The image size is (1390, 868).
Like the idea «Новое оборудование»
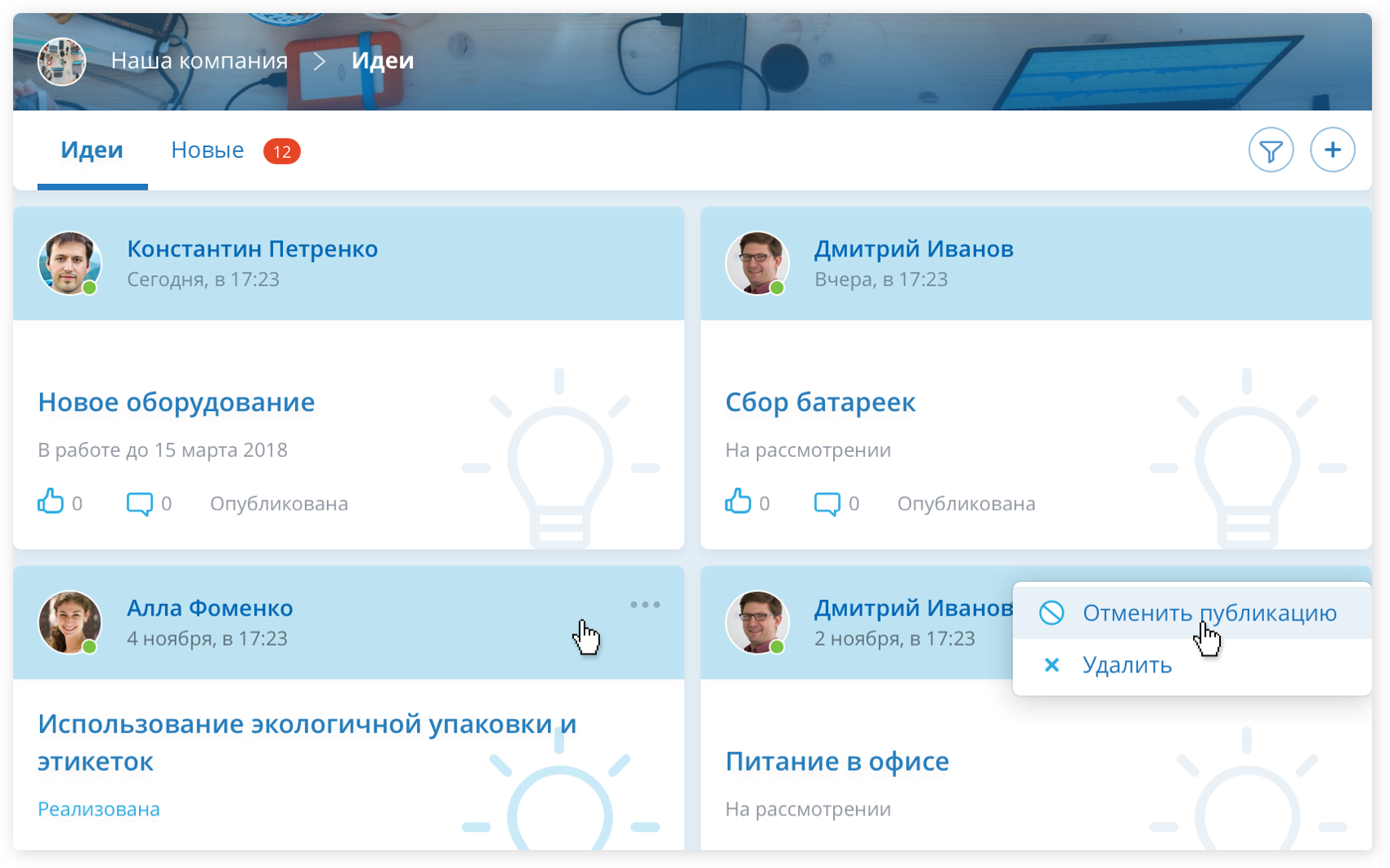point(52,502)
